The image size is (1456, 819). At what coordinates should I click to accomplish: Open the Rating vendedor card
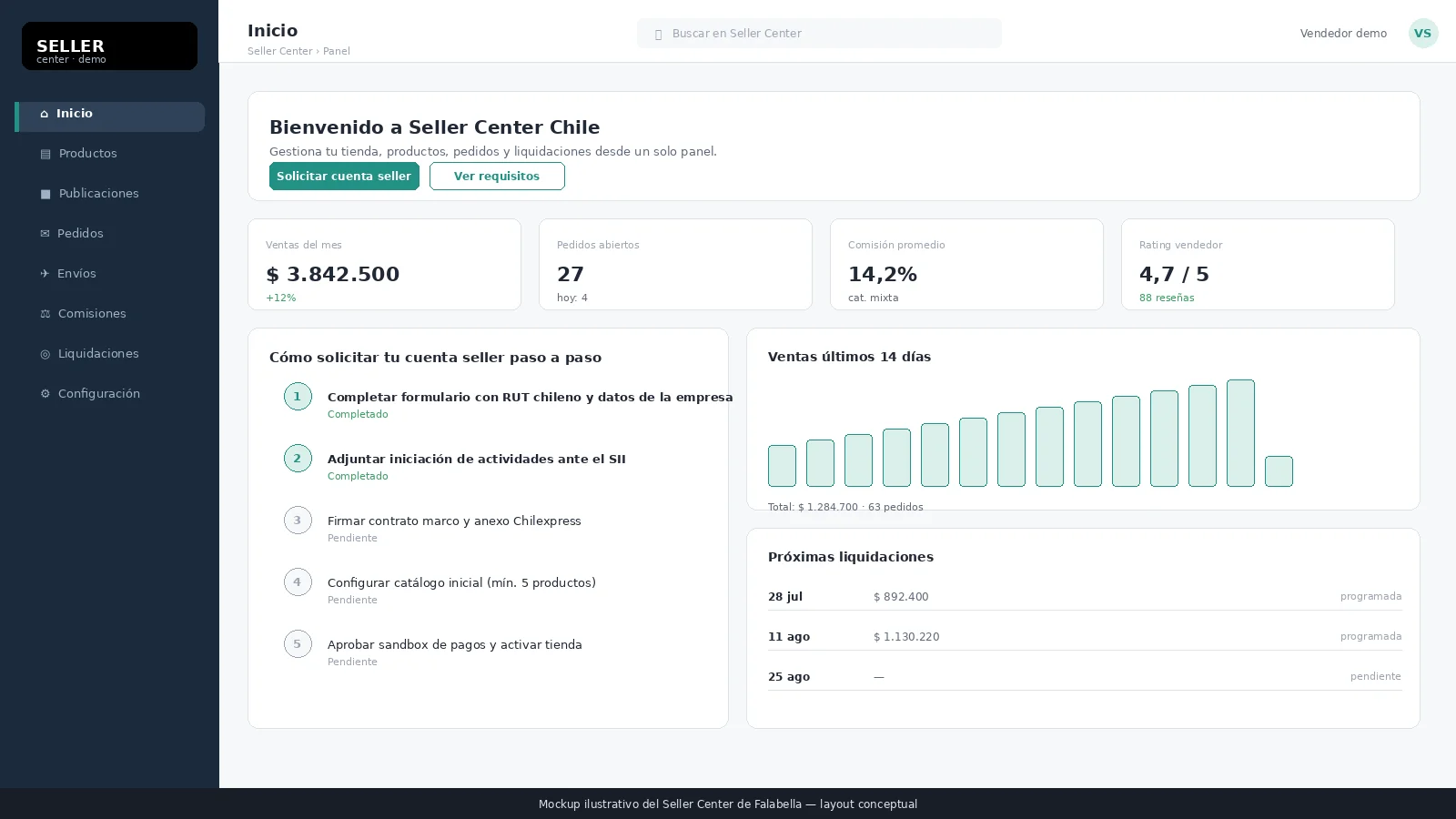[1258, 265]
